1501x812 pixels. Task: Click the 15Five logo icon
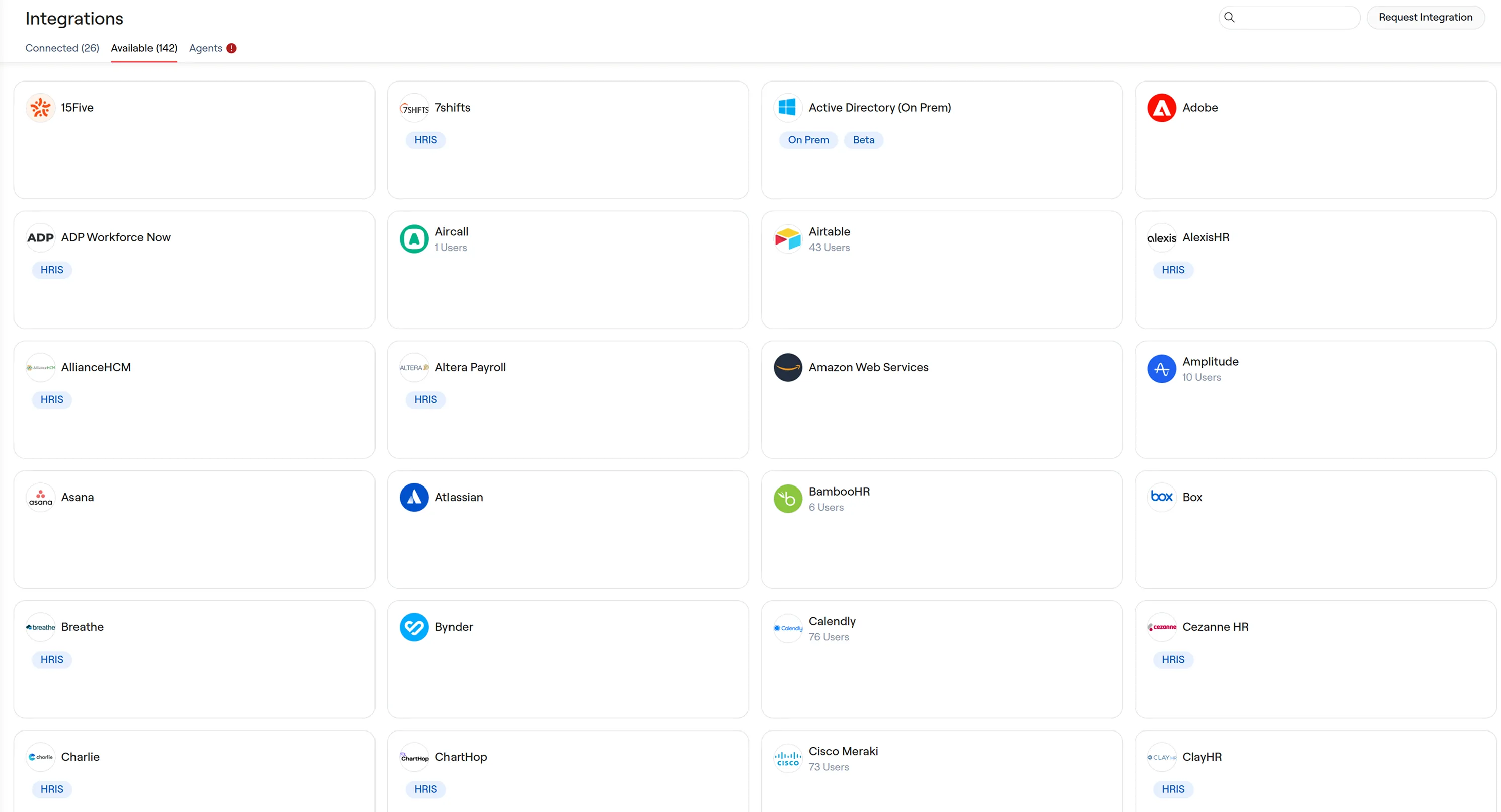click(x=41, y=108)
